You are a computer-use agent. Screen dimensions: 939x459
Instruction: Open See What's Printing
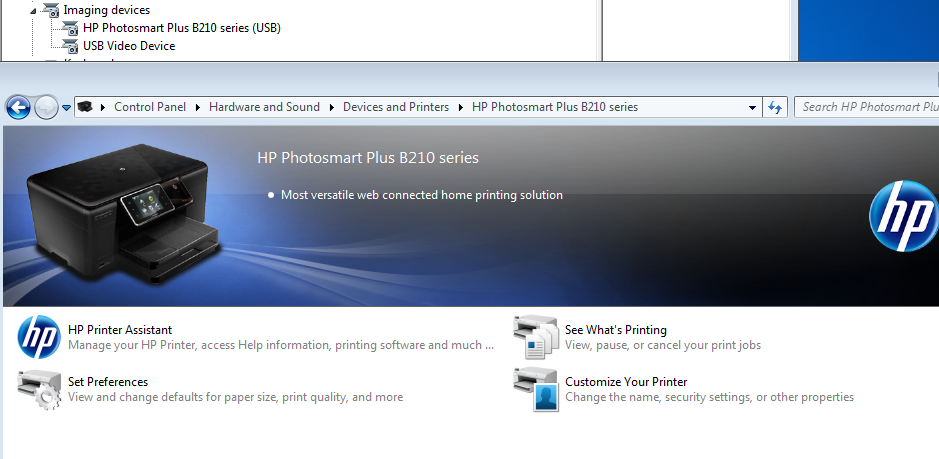[616, 330]
